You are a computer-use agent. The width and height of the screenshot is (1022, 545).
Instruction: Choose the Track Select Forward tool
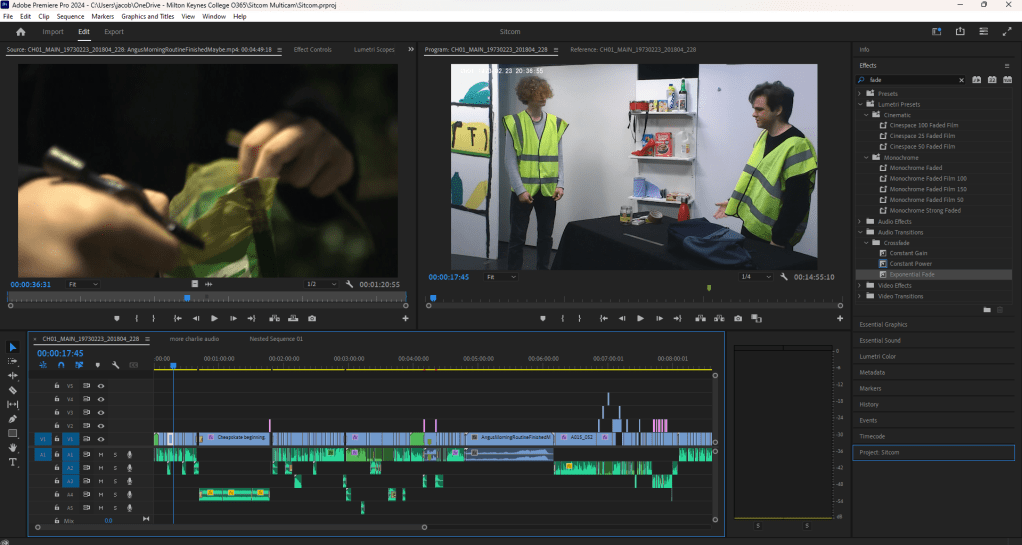[x=13, y=361]
